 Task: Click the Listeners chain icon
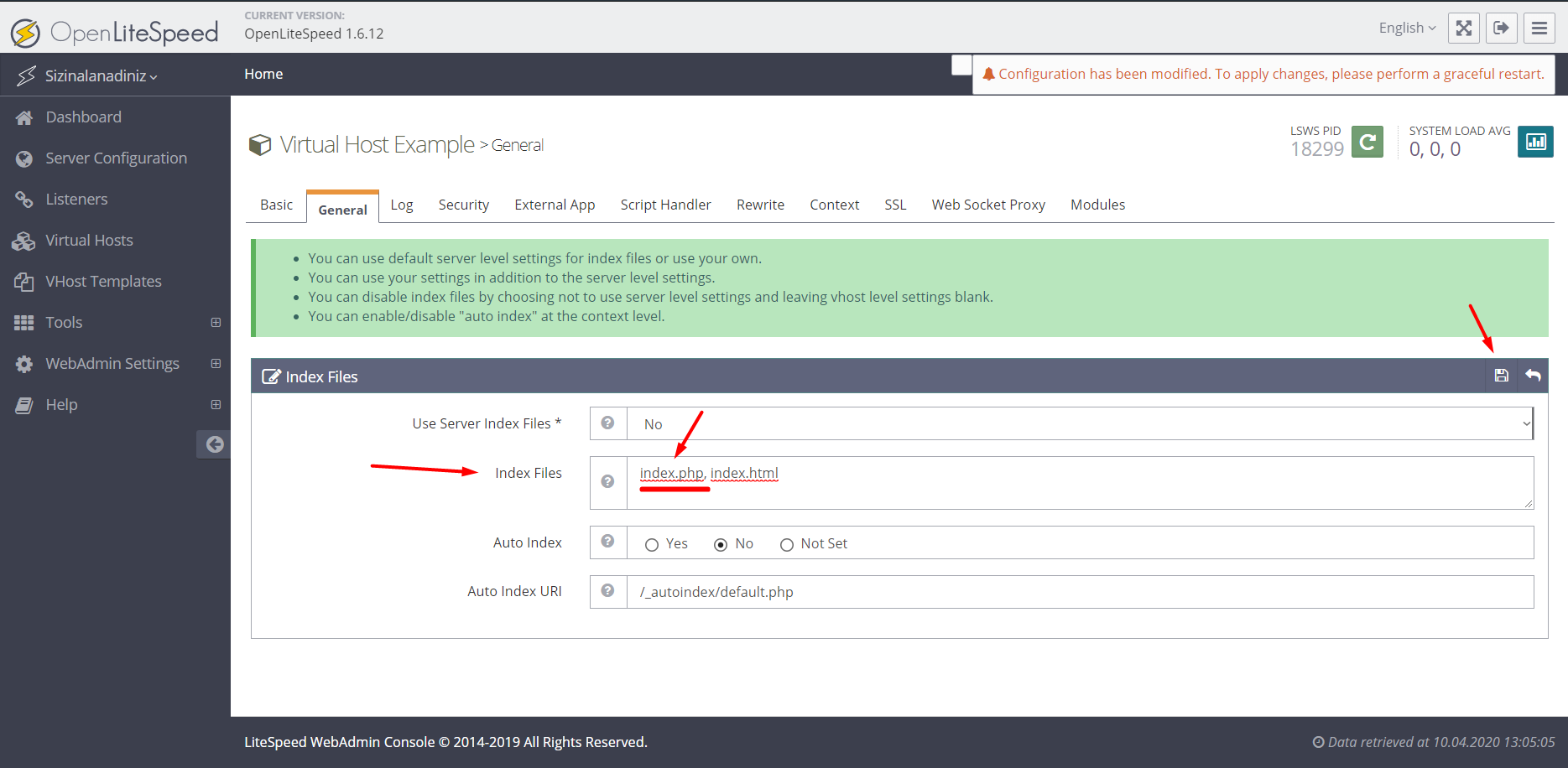point(24,200)
